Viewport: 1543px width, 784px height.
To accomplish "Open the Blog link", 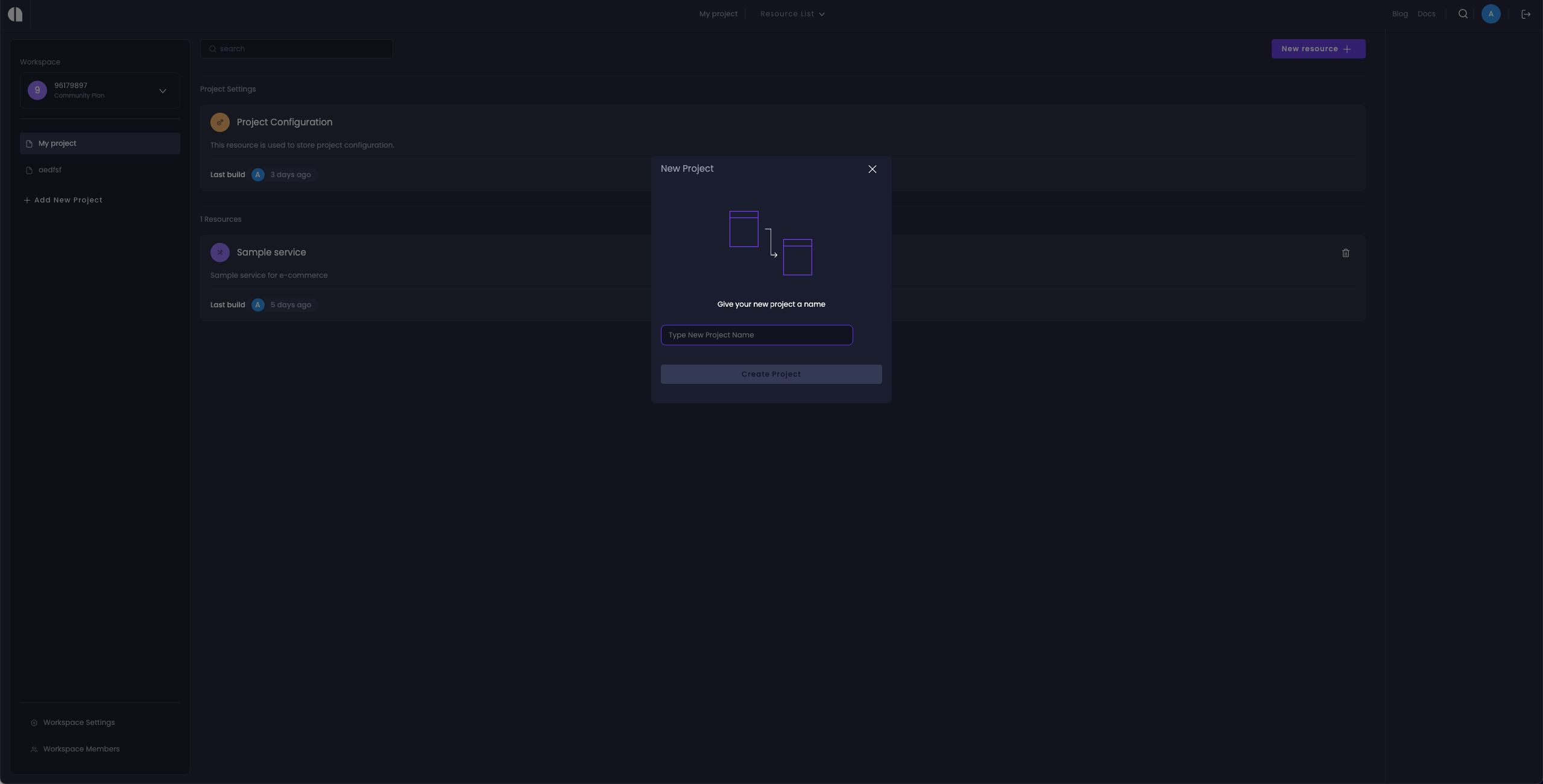I will click(x=1399, y=14).
